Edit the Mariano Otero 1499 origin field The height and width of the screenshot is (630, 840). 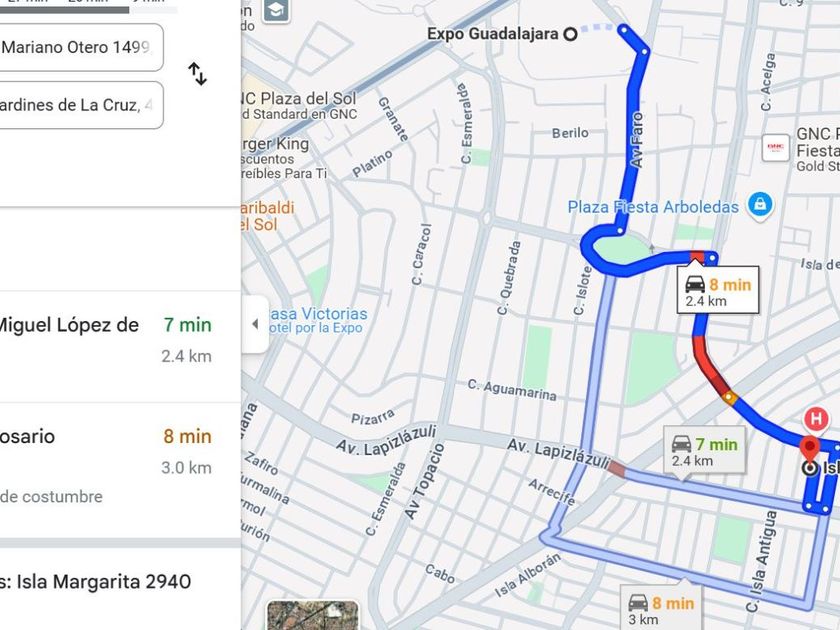81,48
